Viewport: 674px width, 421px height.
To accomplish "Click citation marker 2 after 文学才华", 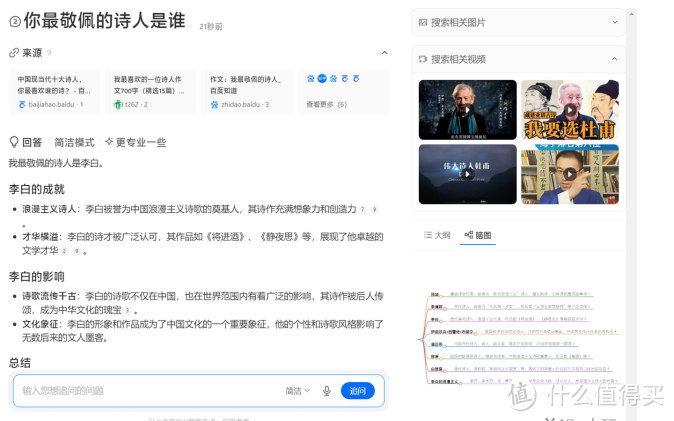I will click(64, 251).
